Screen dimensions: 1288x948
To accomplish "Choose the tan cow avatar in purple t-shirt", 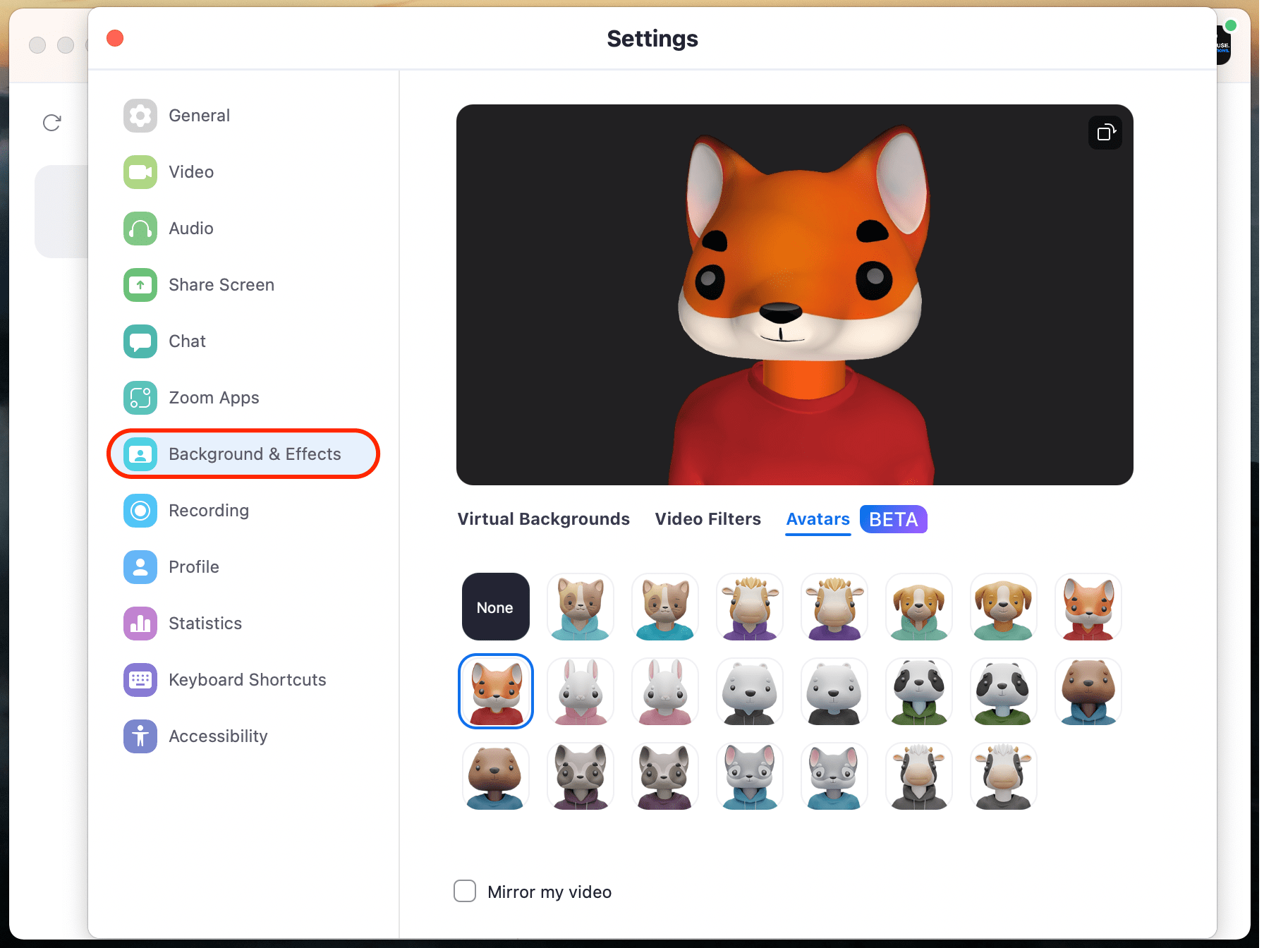I will click(x=834, y=607).
